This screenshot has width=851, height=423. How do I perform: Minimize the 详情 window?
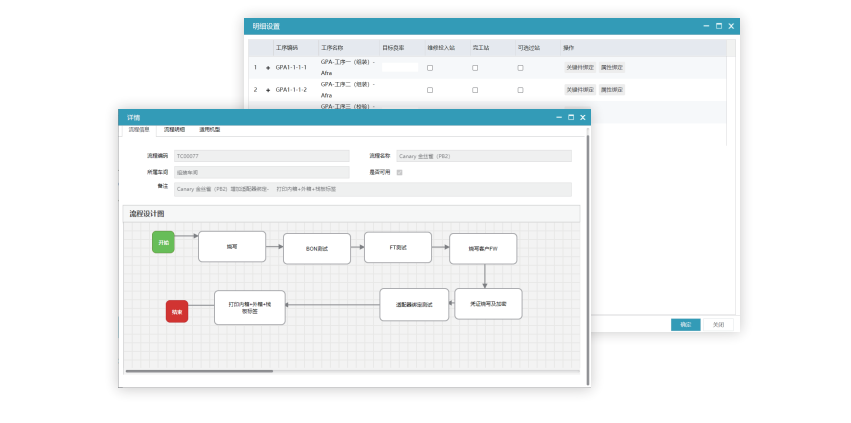tap(559, 117)
